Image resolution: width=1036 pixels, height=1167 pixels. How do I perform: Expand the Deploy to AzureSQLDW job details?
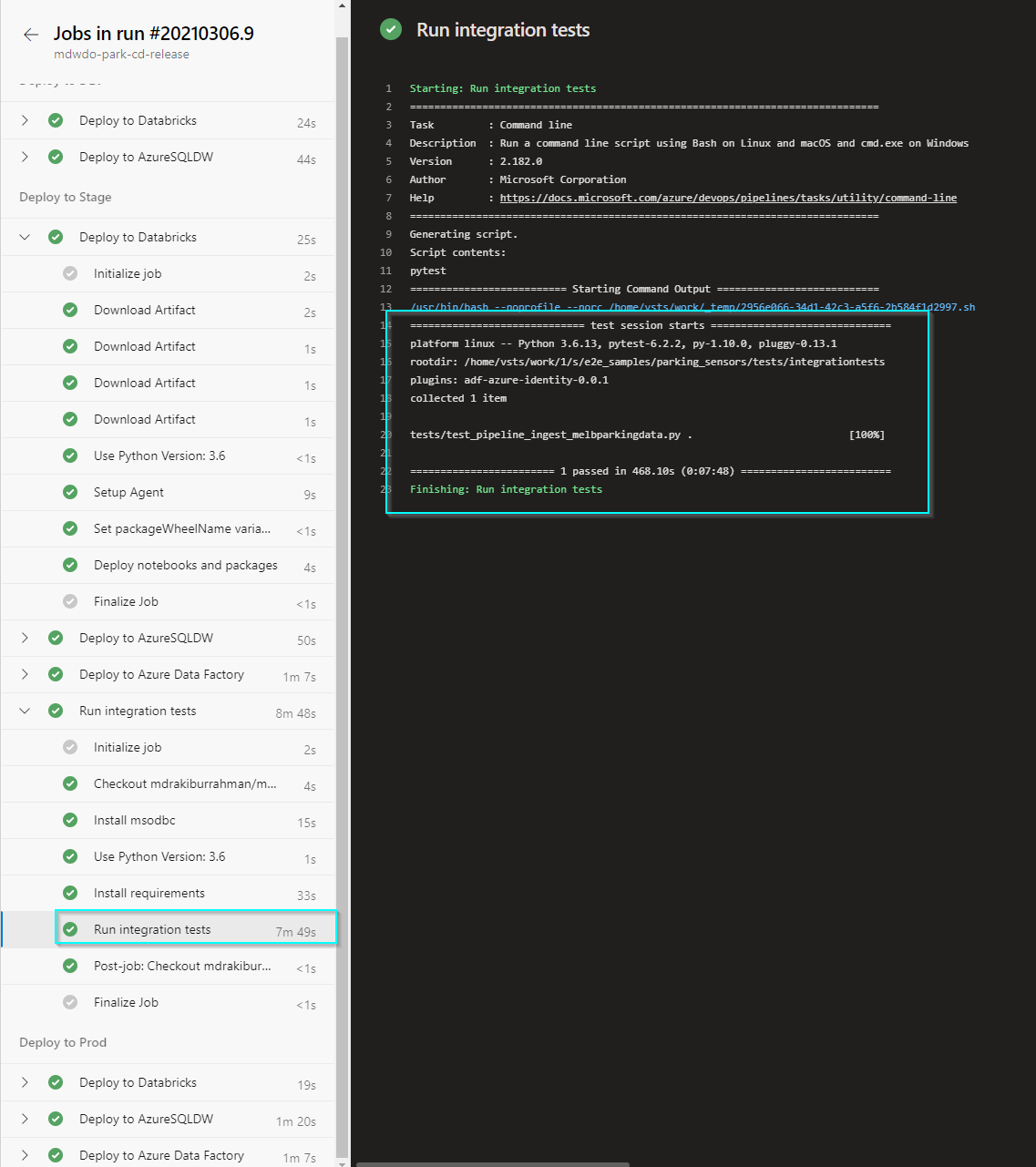(24, 638)
